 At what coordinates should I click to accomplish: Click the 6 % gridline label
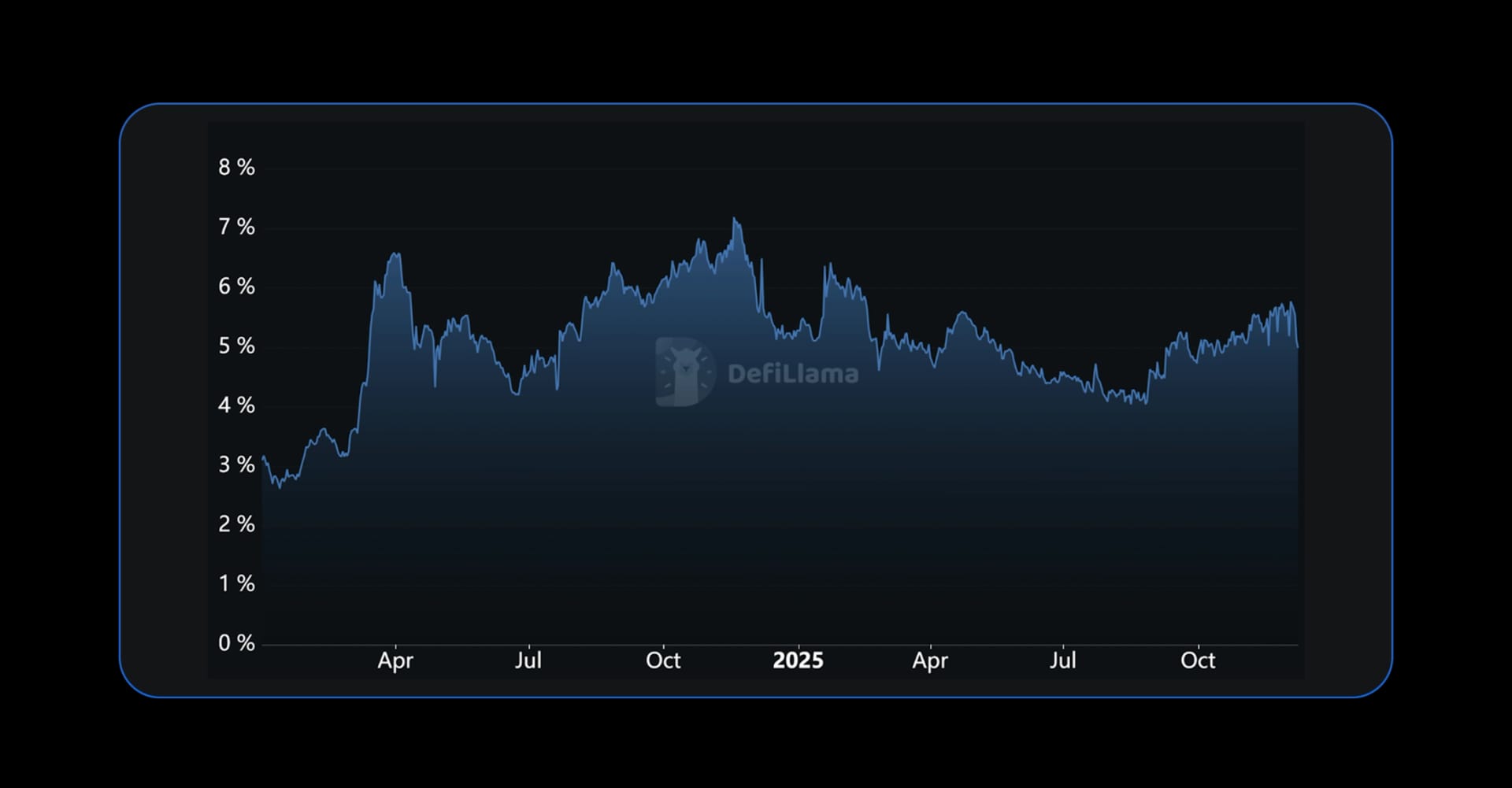236,287
